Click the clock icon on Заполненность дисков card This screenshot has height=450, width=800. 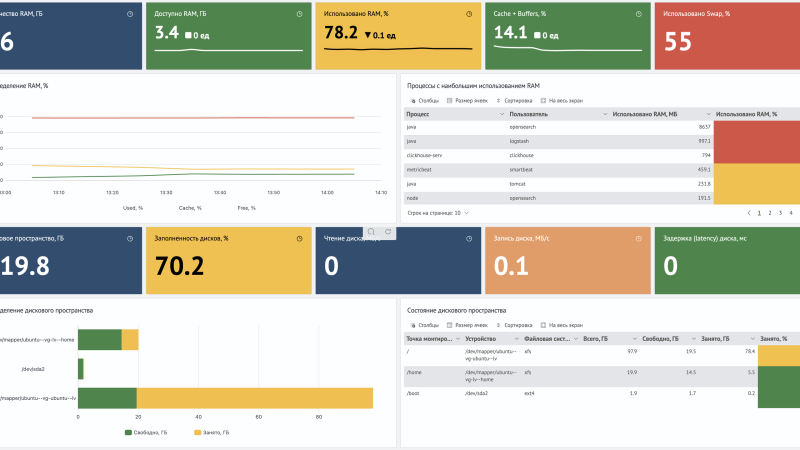[x=299, y=239]
